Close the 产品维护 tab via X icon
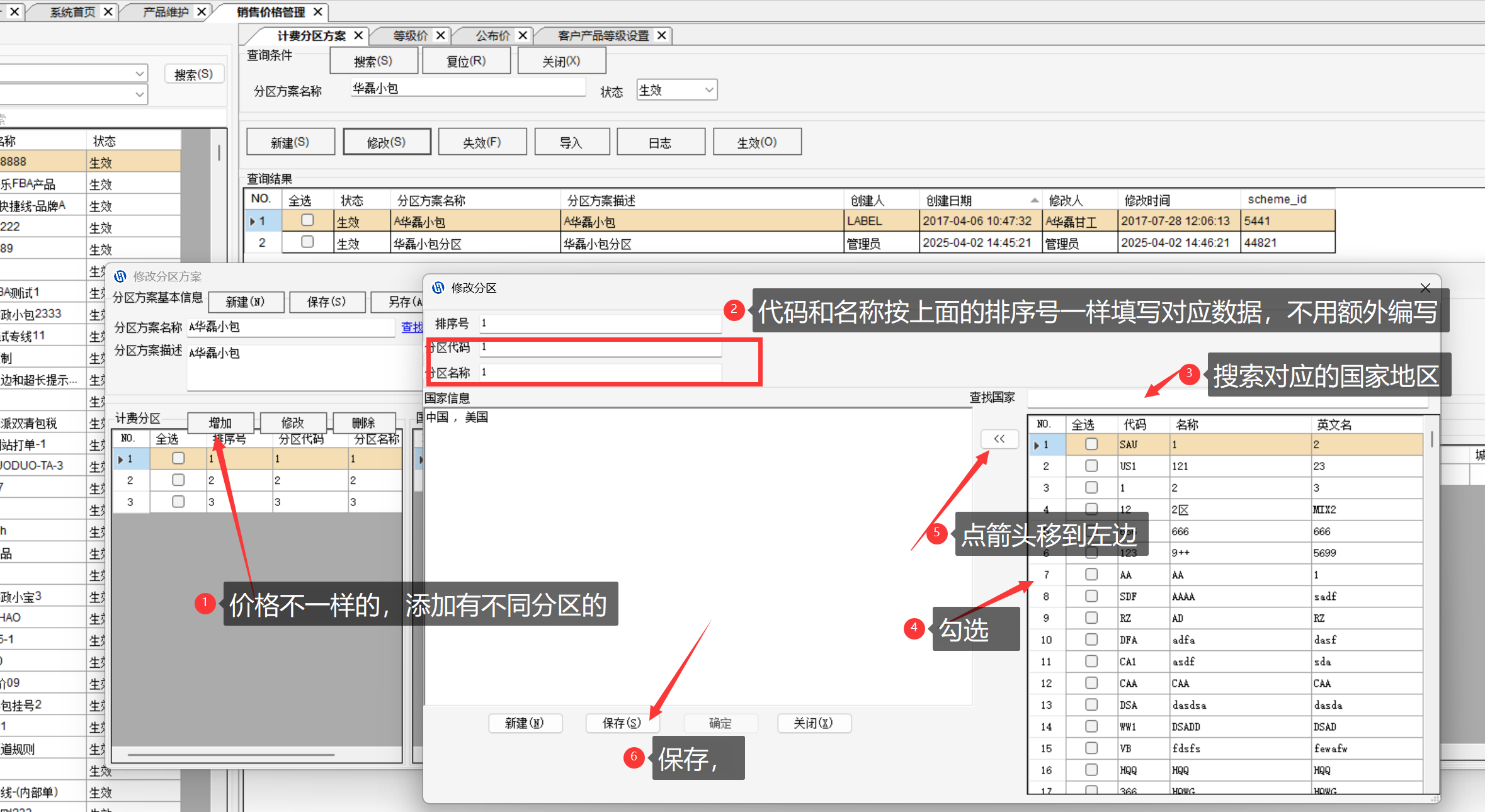 (202, 11)
